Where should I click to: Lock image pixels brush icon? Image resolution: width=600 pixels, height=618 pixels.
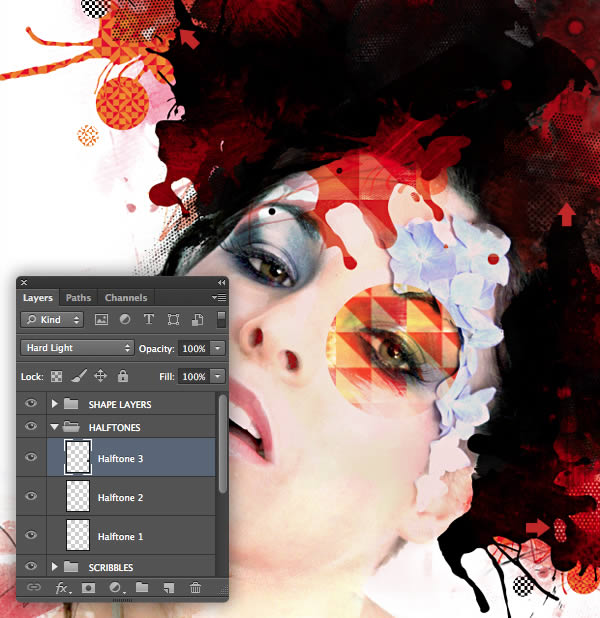(79, 376)
